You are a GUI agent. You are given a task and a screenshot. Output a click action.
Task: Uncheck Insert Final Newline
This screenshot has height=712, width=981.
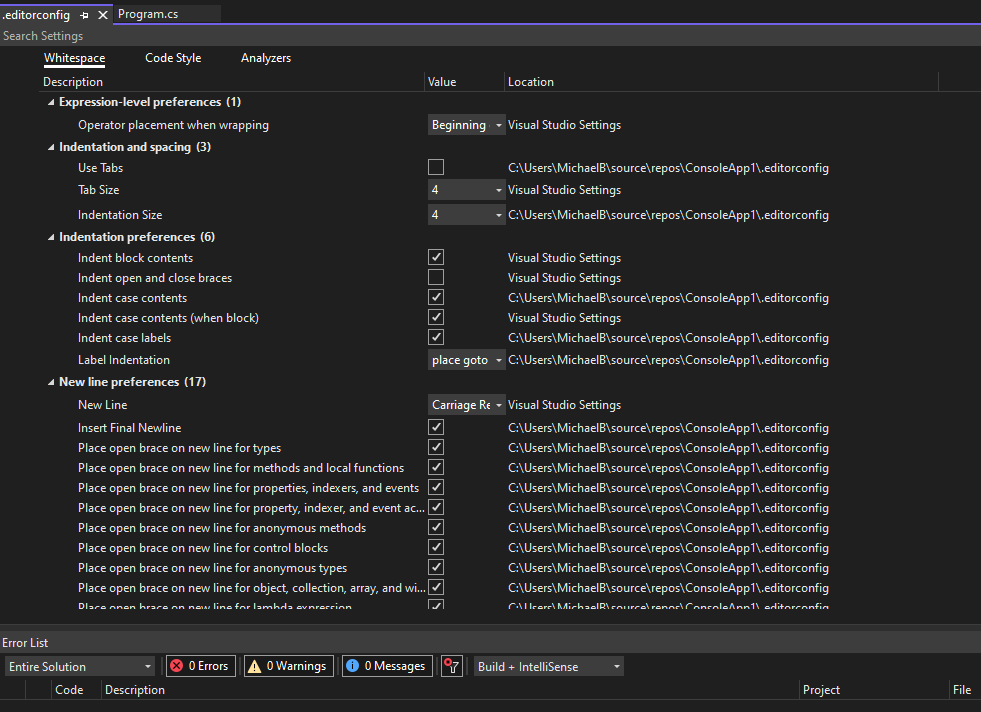[436, 427]
